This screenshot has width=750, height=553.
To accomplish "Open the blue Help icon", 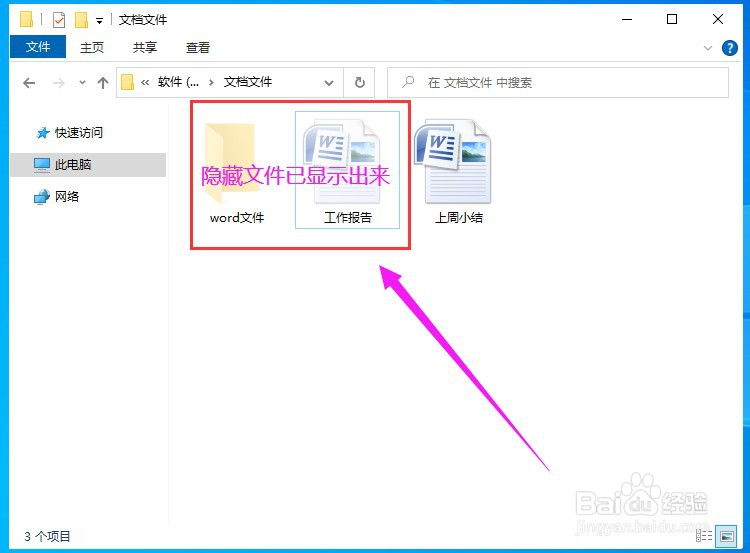I will tap(729, 48).
